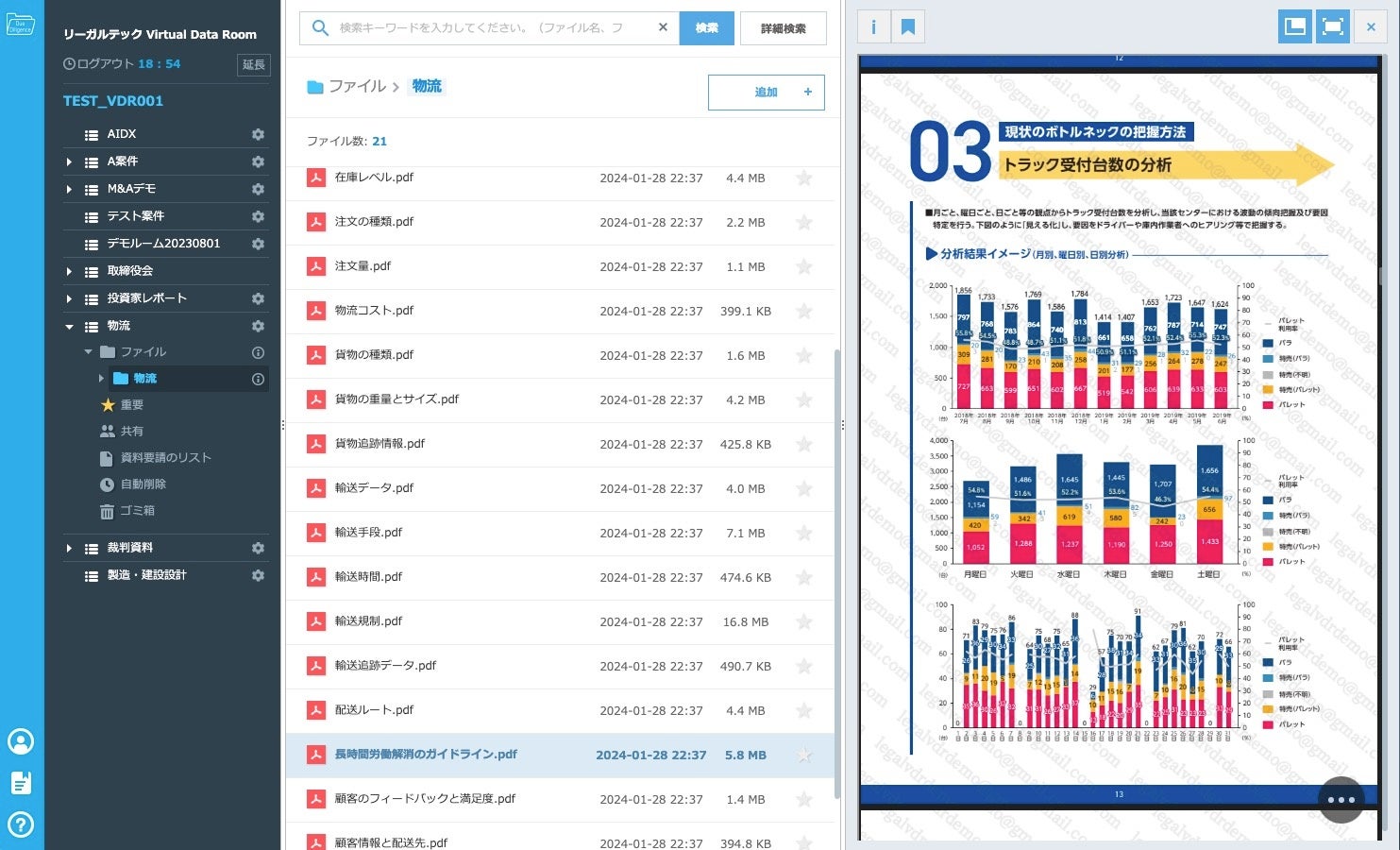This screenshot has height=850, width=1400.
Task: Expand the 投資家レポート tree node
Action: tap(69, 299)
